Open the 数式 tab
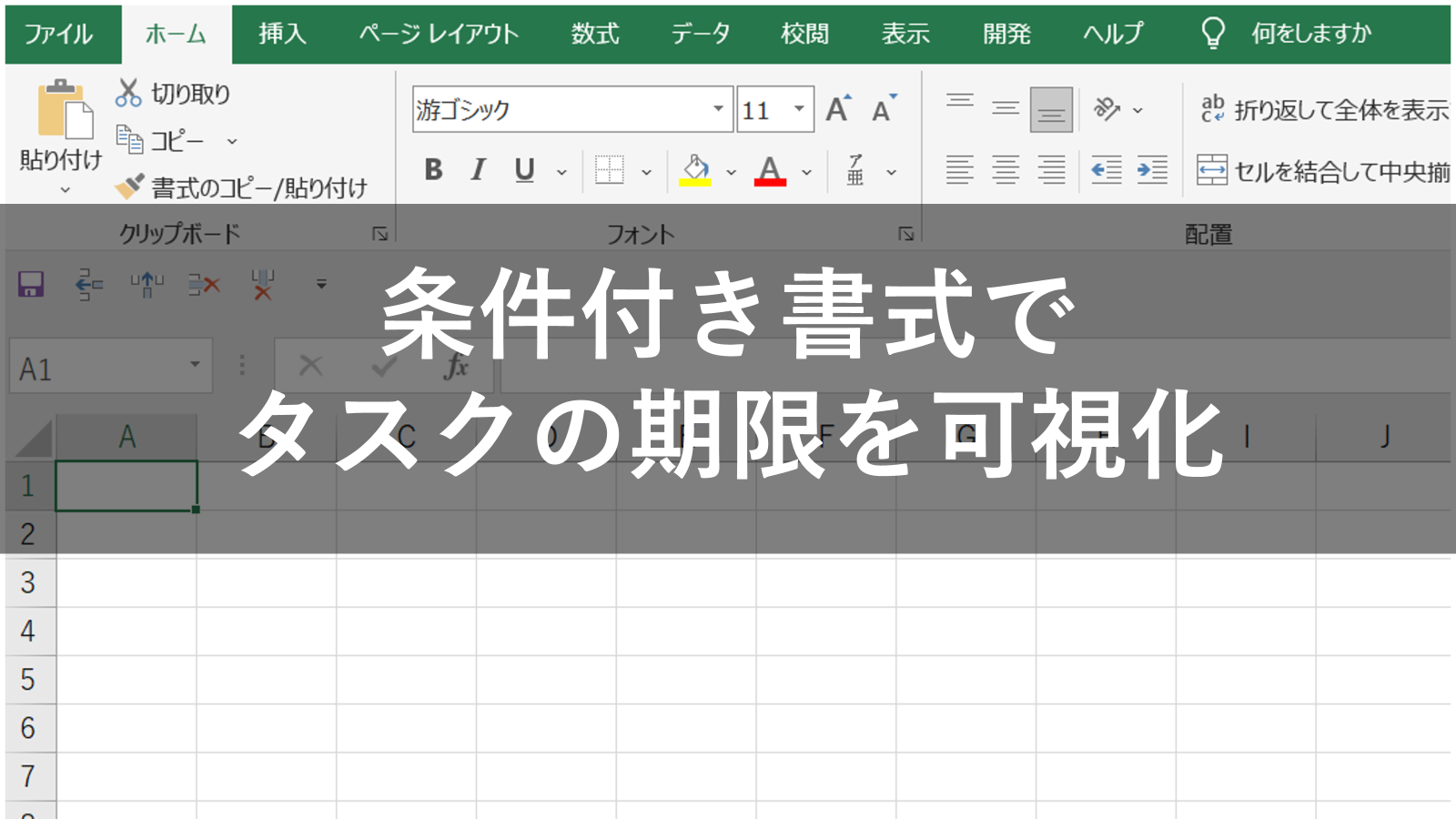 click(x=595, y=35)
